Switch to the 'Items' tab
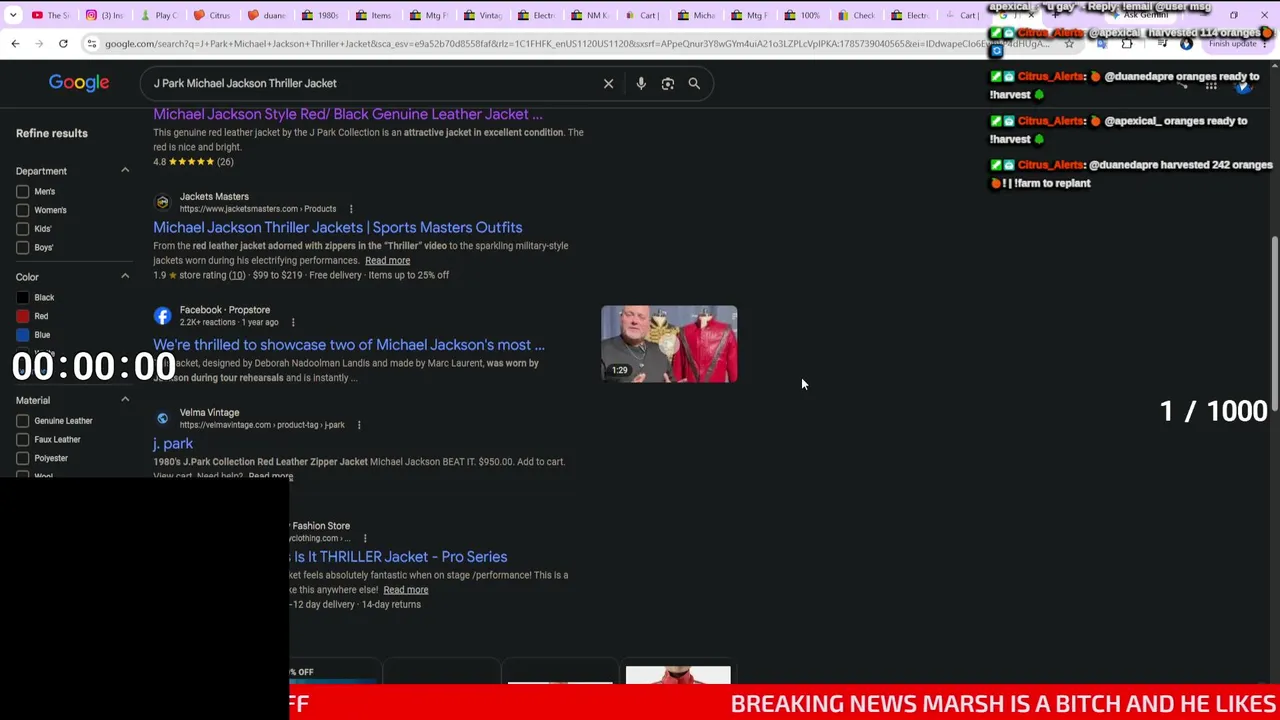1280x720 pixels. pos(374,15)
